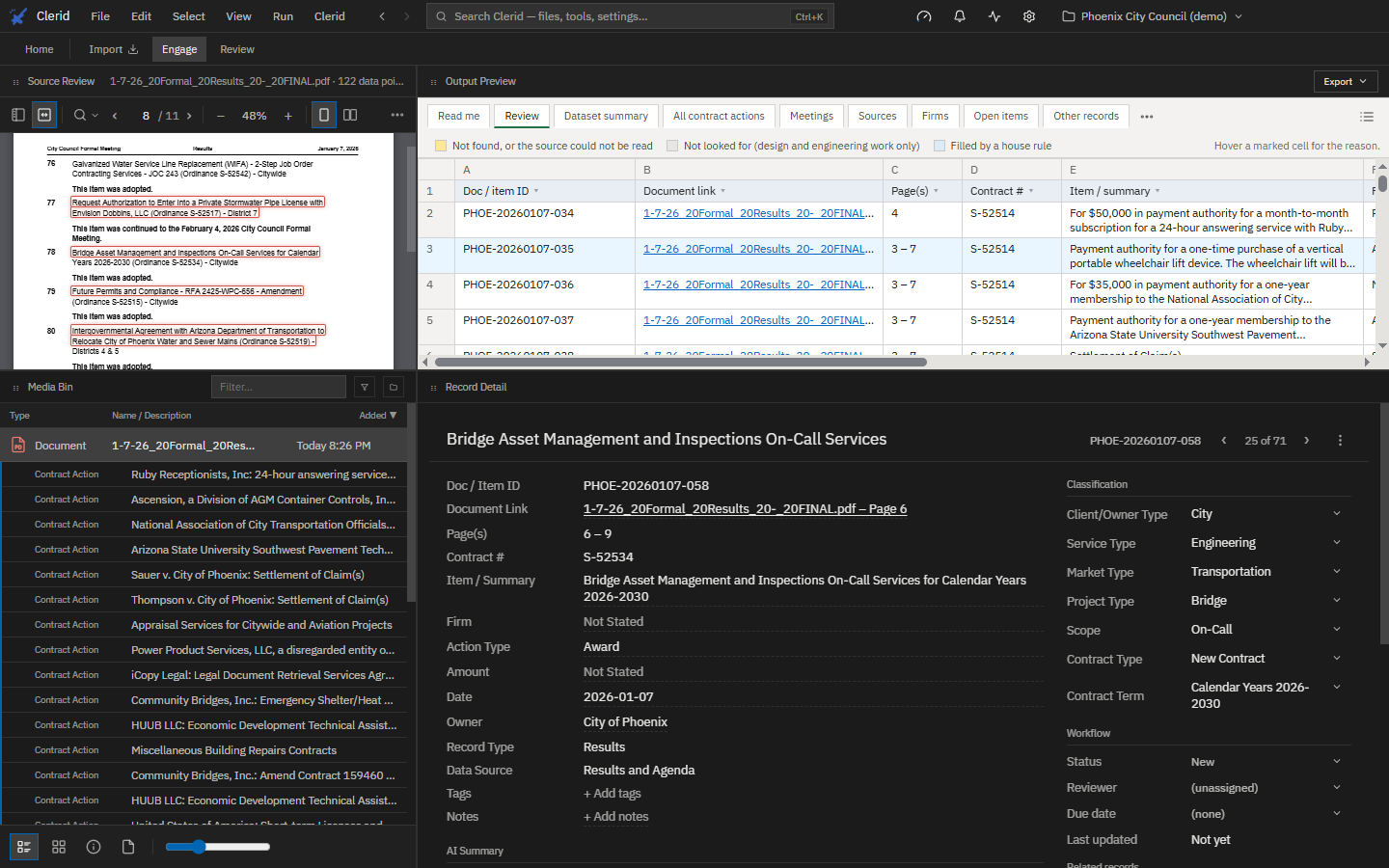Click '+ Add tags' in Record Detail
The width and height of the screenshot is (1389, 868).
click(613, 794)
